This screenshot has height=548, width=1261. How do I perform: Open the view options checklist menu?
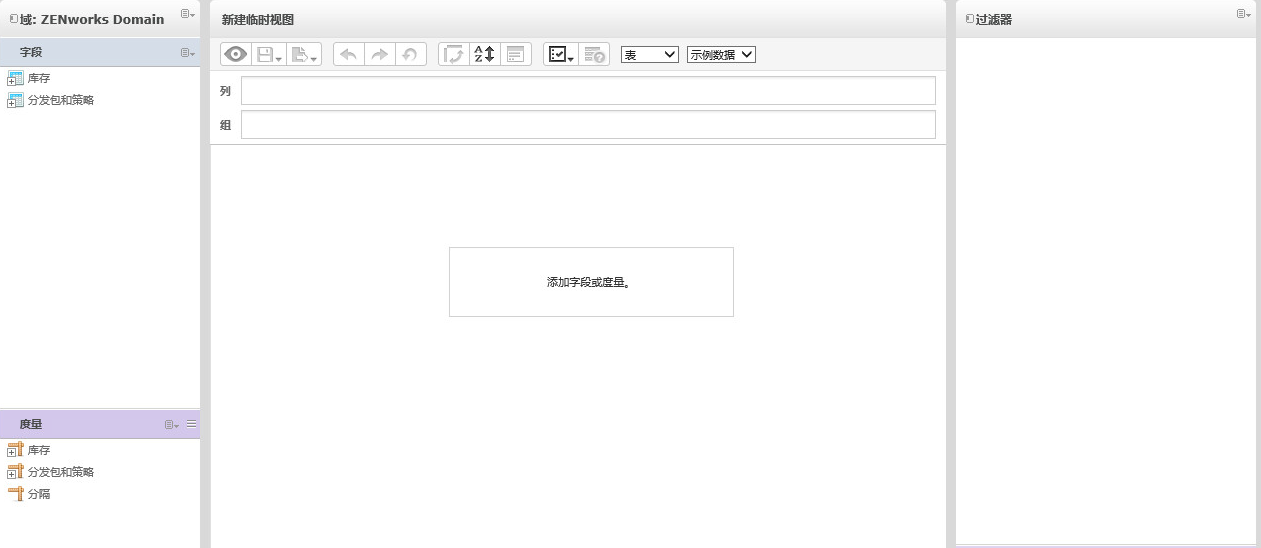[x=561, y=54]
